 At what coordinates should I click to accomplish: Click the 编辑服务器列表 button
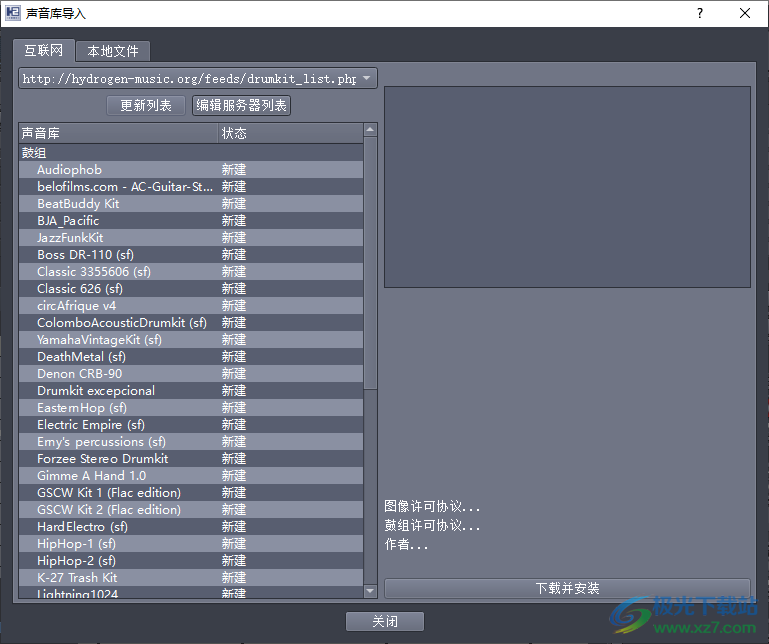(x=241, y=105)
